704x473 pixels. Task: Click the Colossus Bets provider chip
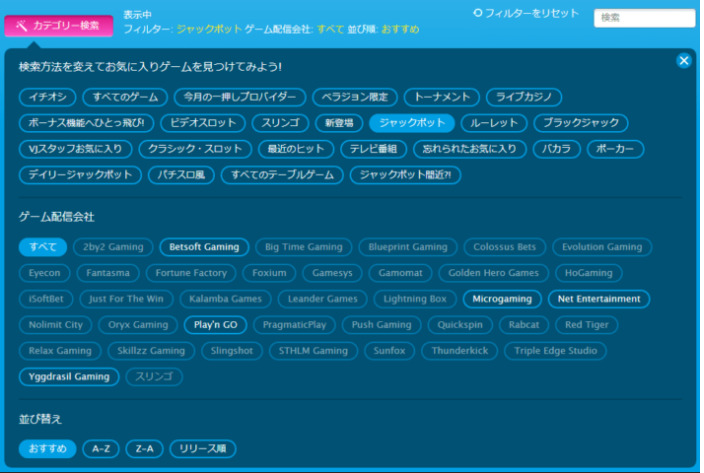click(505, 247)
